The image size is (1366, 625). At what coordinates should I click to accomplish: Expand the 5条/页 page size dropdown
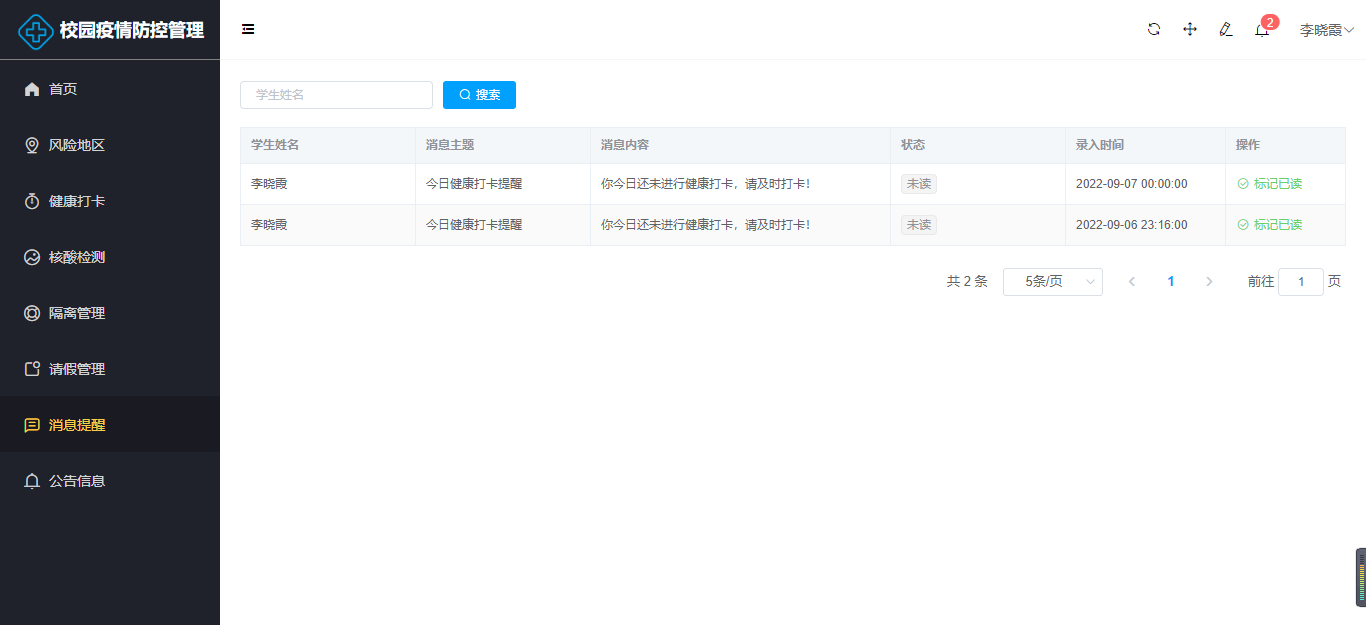coord(1052,282)
